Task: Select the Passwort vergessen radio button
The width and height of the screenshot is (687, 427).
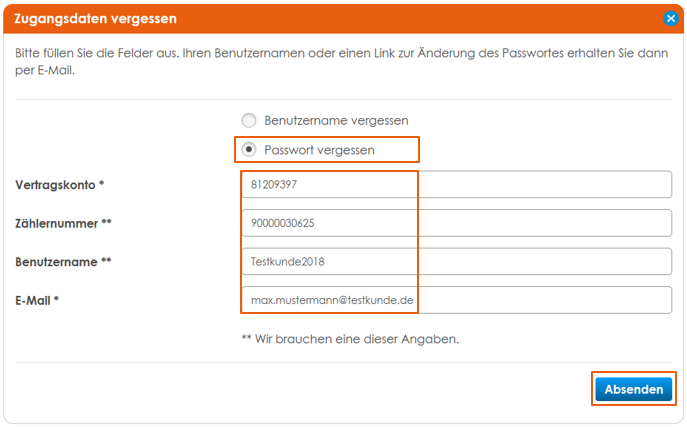Action: click(249, 150)
